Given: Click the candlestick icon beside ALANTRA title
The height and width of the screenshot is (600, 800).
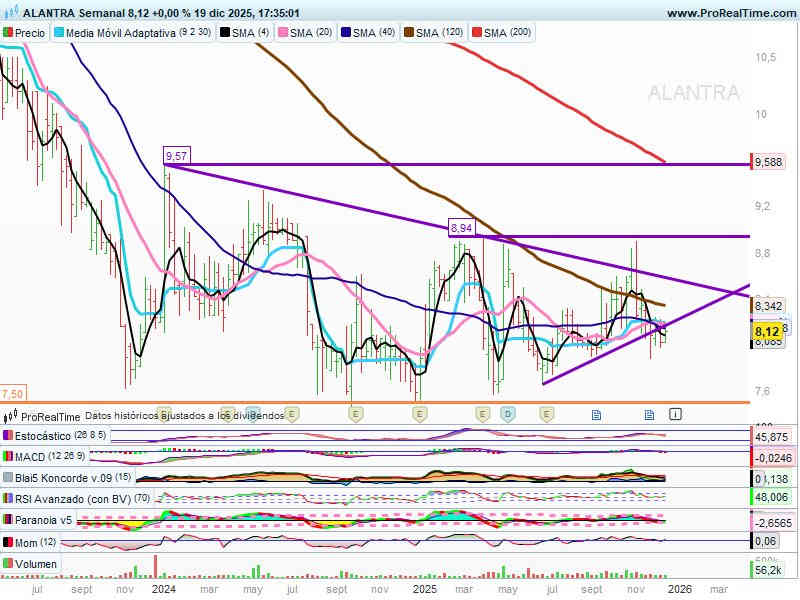Looking at the screenshot, I should (x=10, y=13).
